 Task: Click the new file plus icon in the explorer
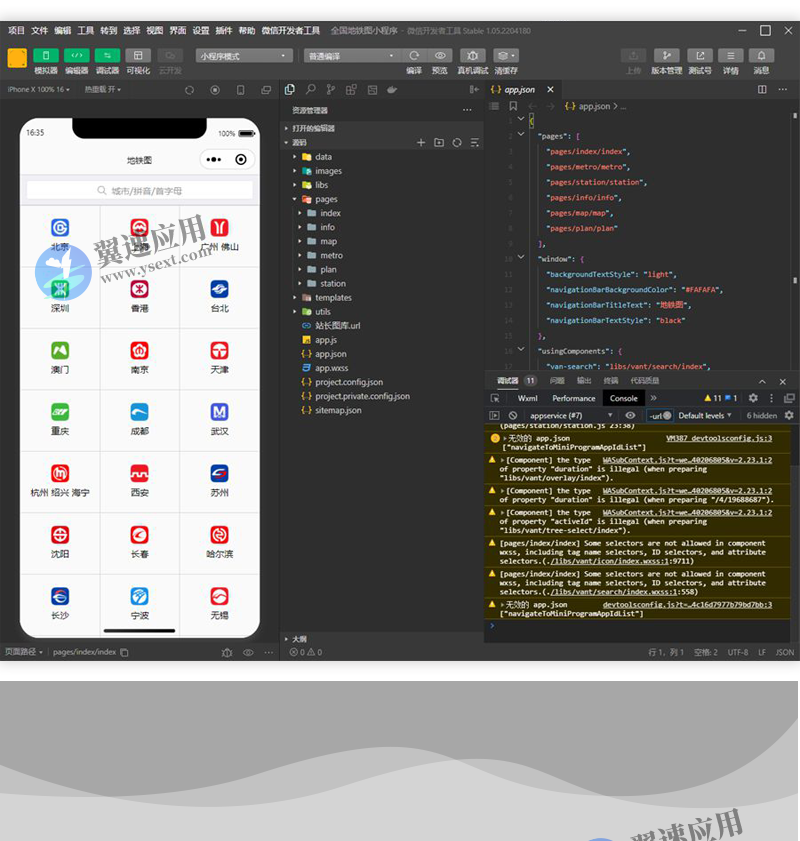coord(421,143)
